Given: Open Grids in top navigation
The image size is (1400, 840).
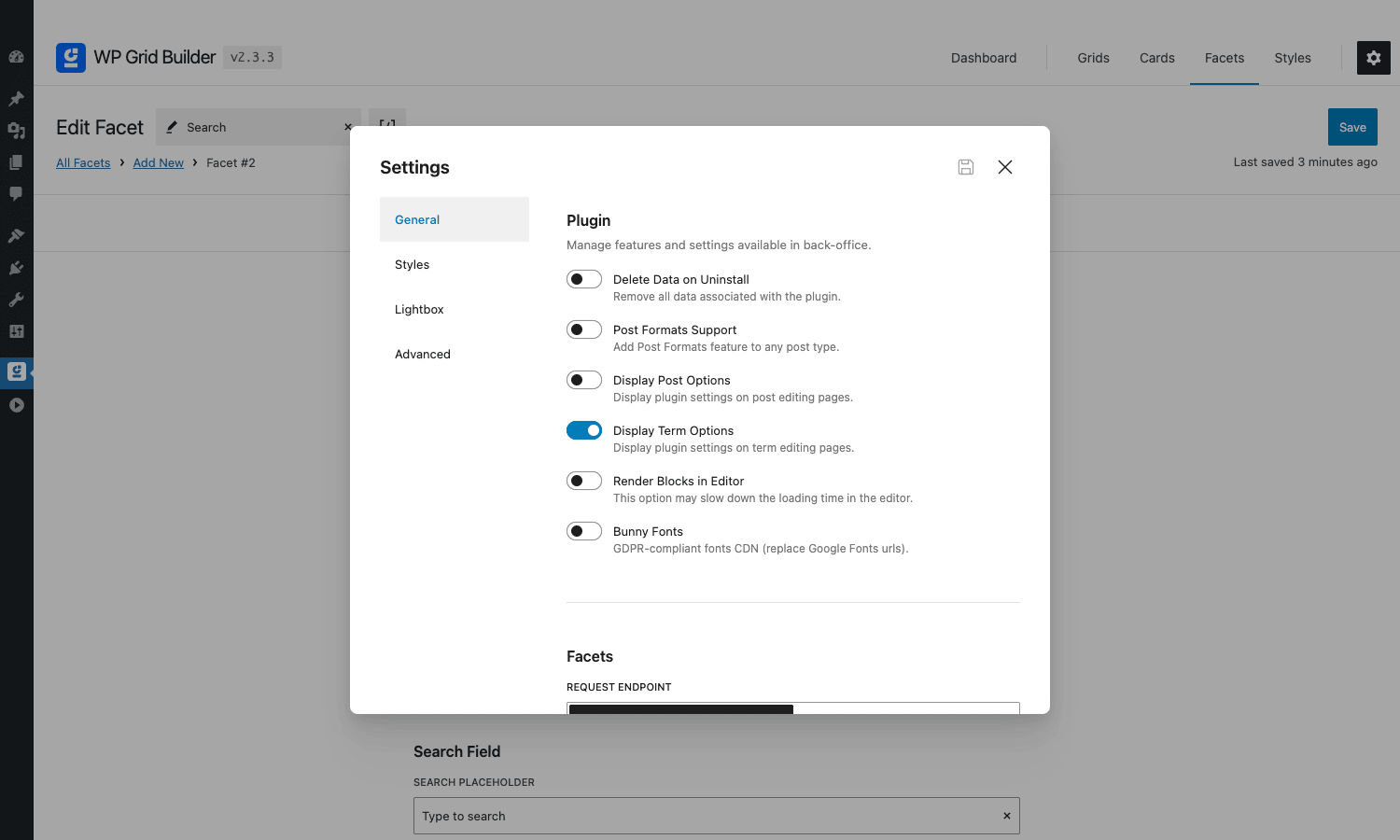Looking at the screenshot, I should pyautogui.click(x=1093, y=58).
